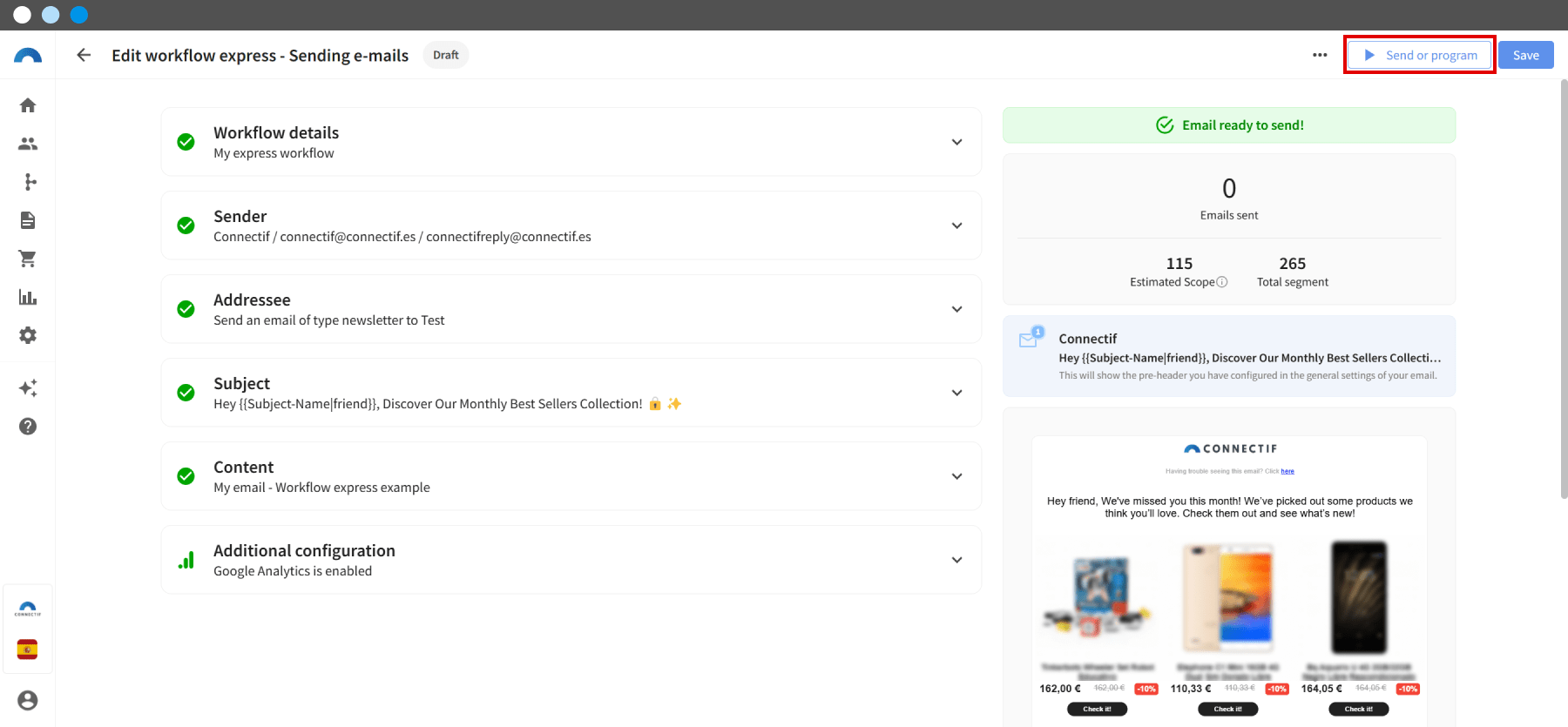The width and height of the screenshot is (1568, 727).
Task: Click the Email ready check circle icon
Action: click(x=1165, y=125)
